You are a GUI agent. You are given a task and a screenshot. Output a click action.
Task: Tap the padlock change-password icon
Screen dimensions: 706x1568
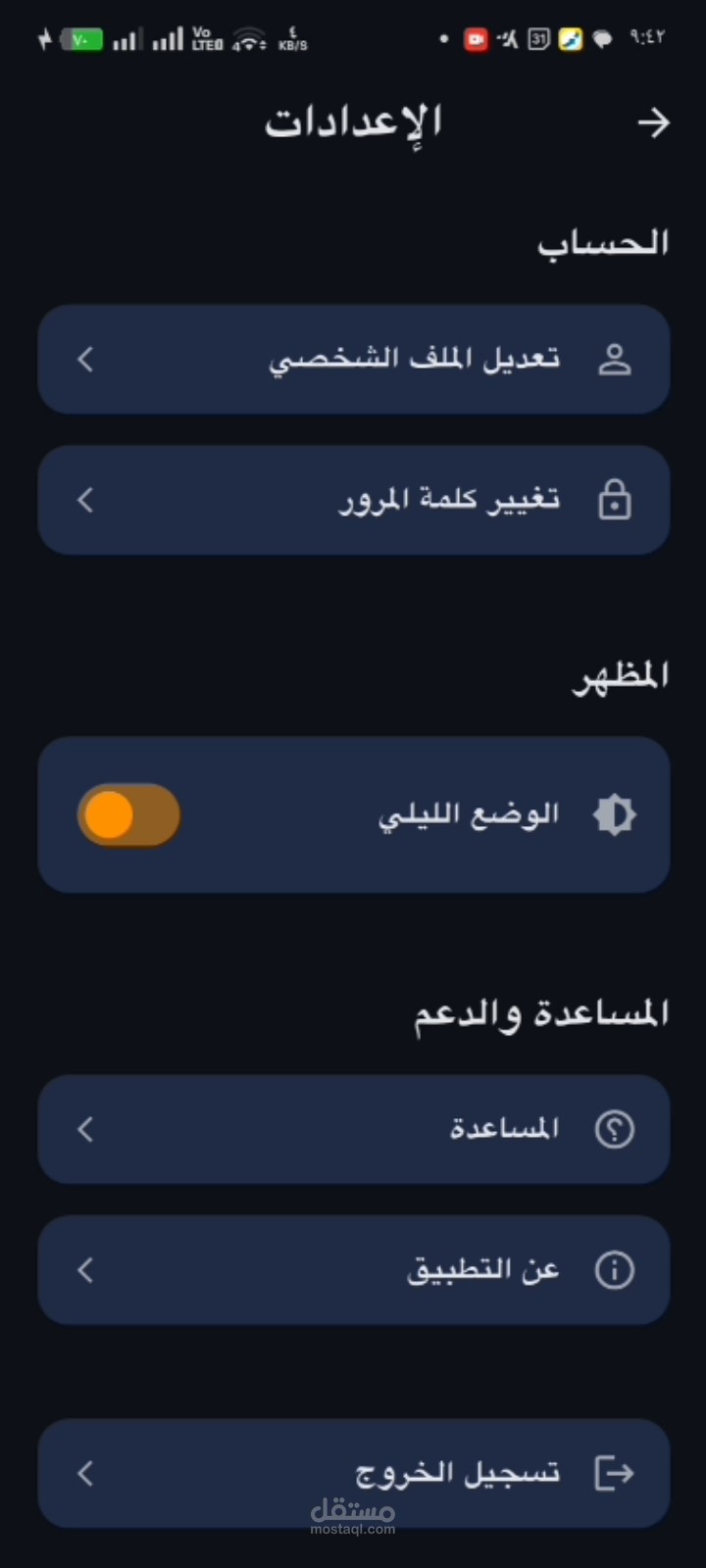[x=615, y=501]
